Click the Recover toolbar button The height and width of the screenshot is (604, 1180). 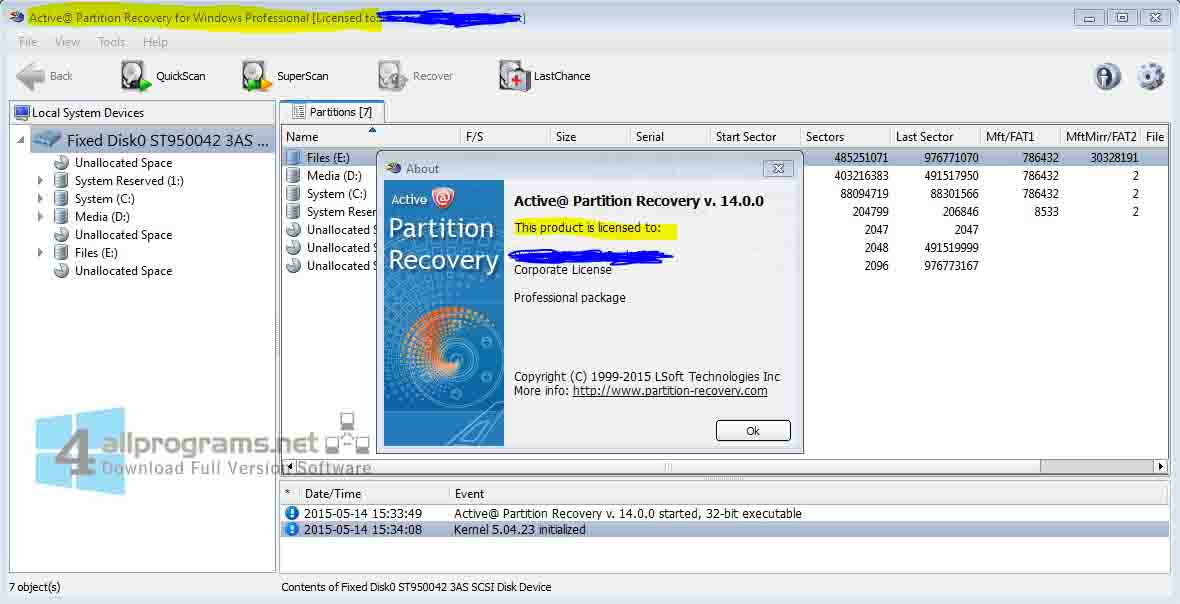pos(415,76)
